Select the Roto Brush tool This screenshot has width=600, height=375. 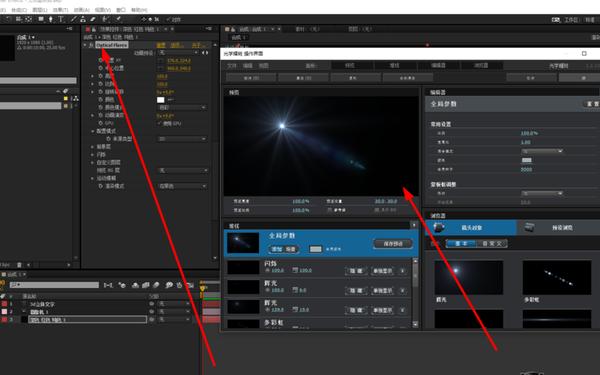coord(106,19)
